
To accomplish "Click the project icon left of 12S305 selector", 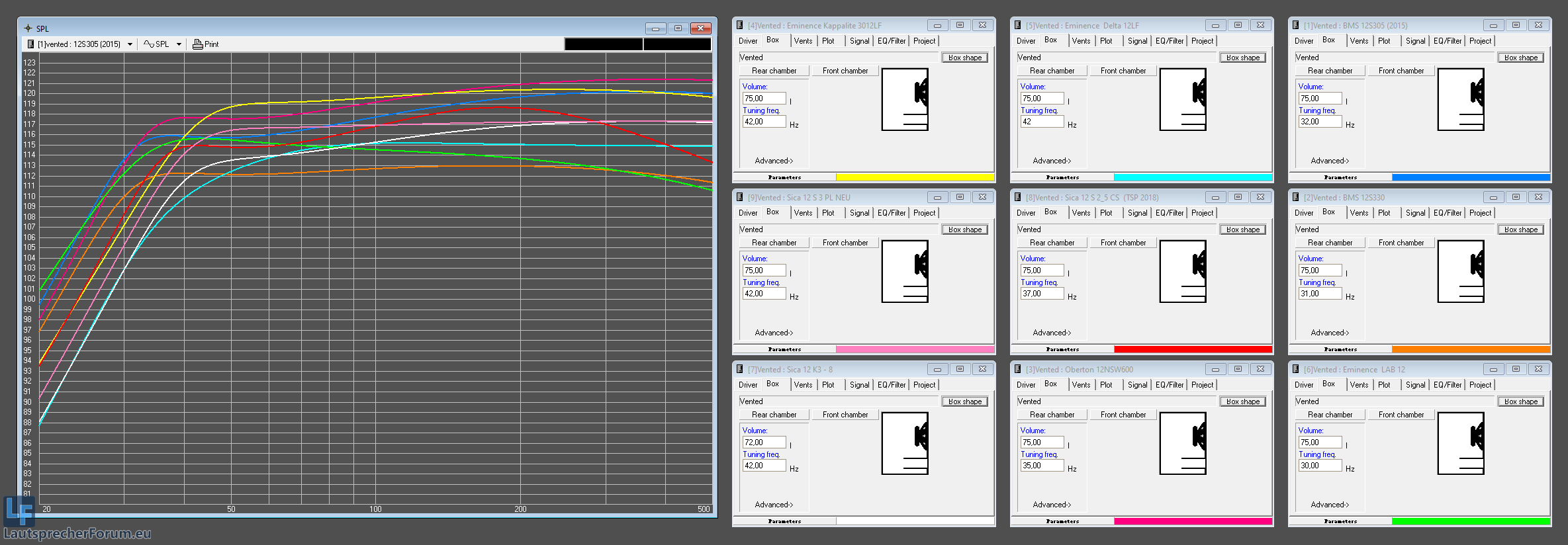I will [x=30, y=44].
